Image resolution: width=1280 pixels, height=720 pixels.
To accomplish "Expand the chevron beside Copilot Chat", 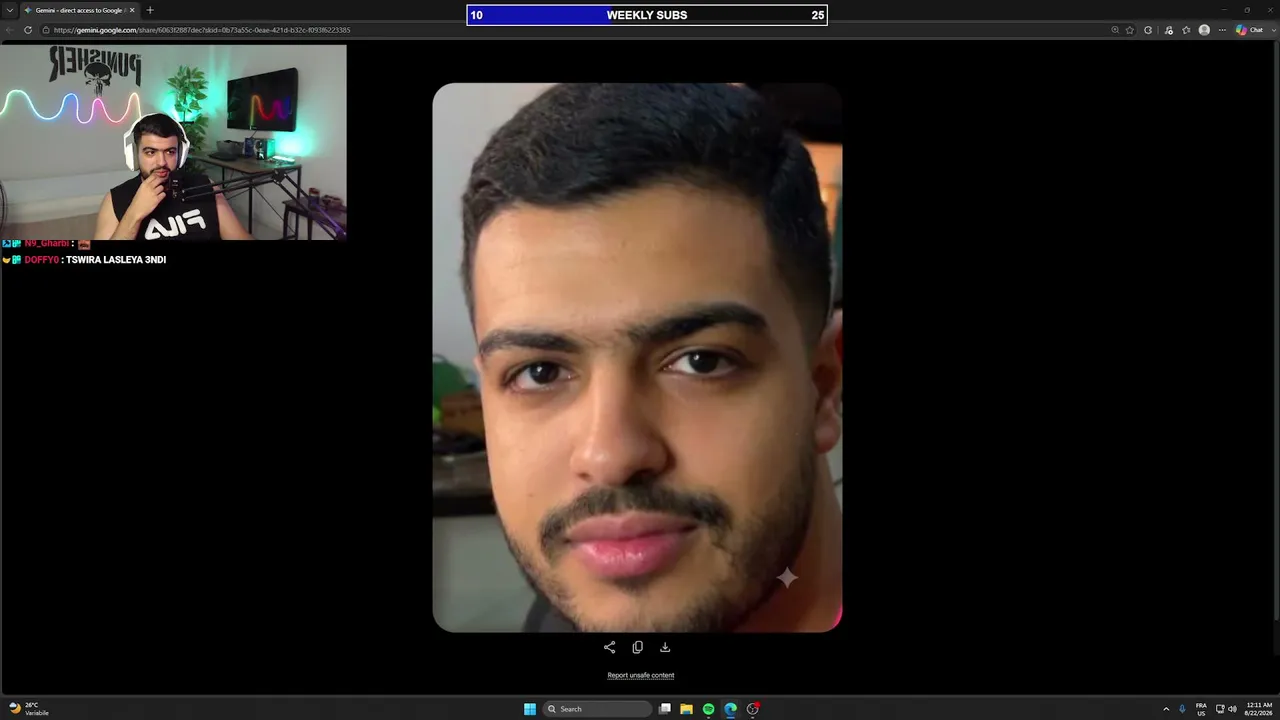I will (1272, 30).
